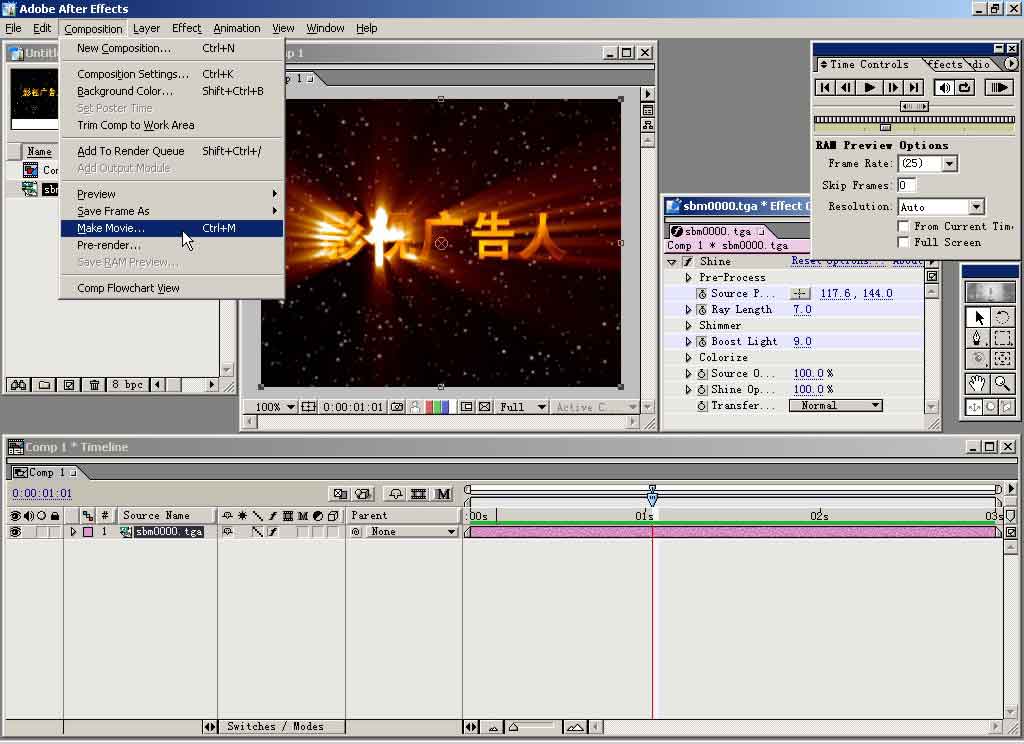Toggle eye visibility for sbm0000.tga layer

tap(15, 532)
